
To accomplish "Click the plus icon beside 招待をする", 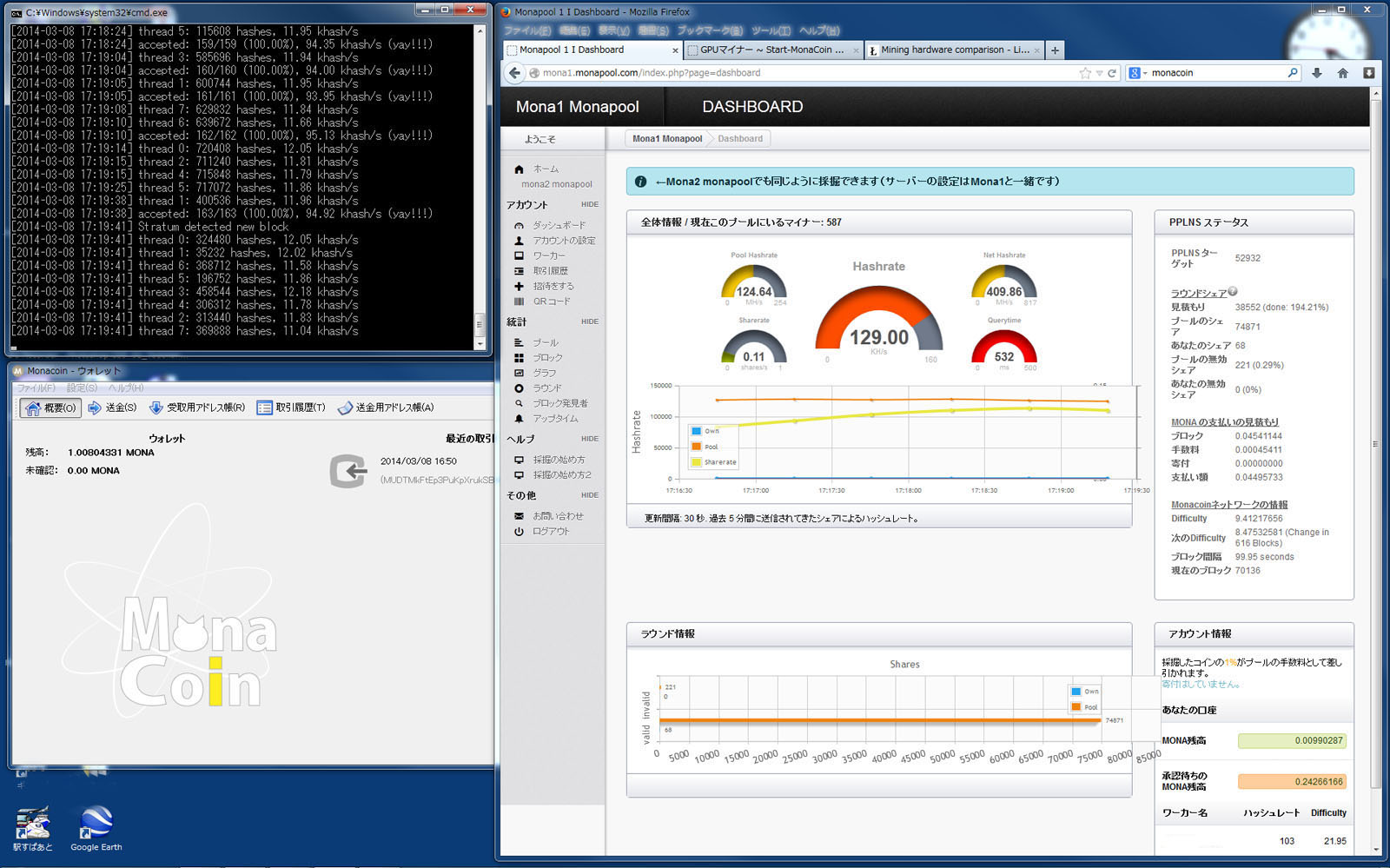I will 519,286.
